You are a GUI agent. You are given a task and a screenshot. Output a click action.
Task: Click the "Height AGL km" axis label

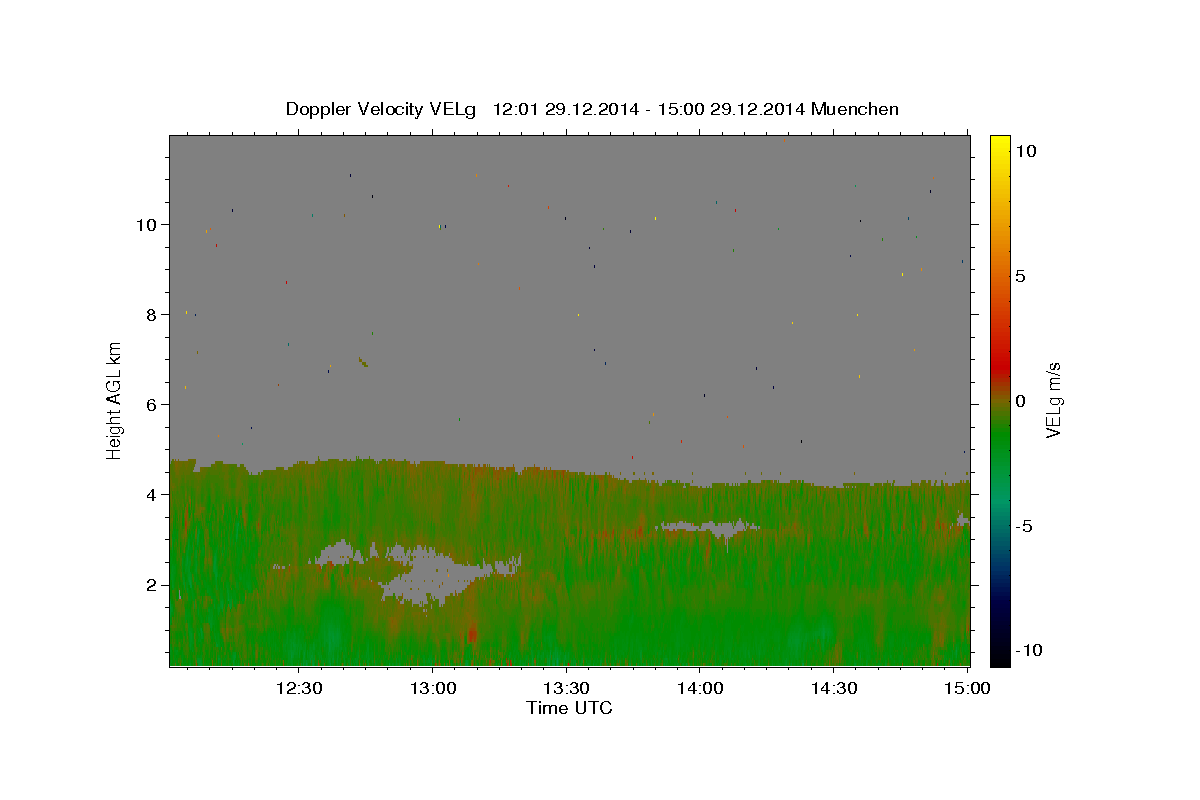(x=114, y=400)
